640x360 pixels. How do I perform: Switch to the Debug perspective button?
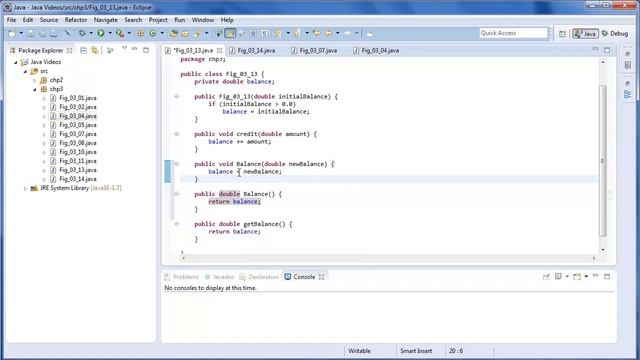(x=615, y=34)
